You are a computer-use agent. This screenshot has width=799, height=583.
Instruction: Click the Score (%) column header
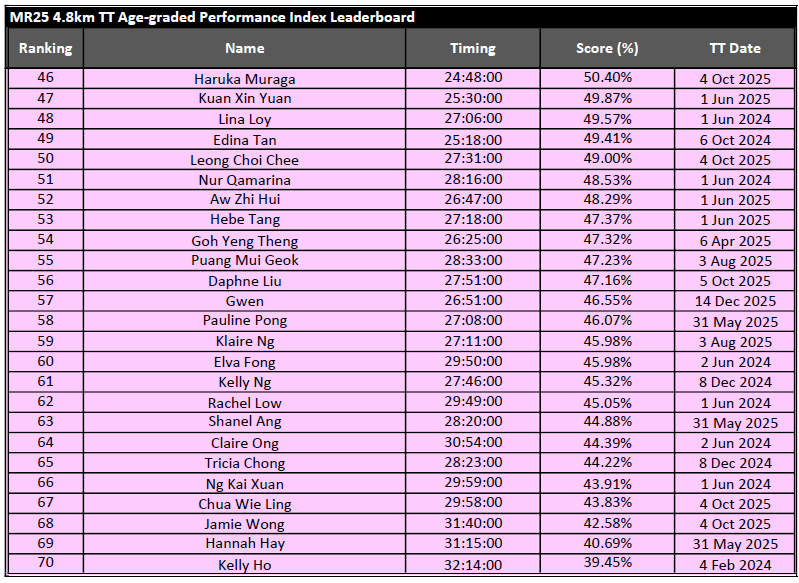[607, 48]
